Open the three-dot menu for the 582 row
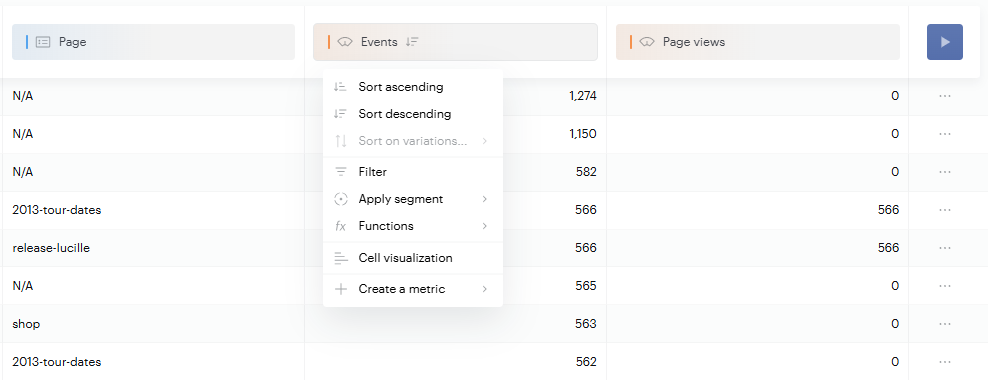 (945, 171)
